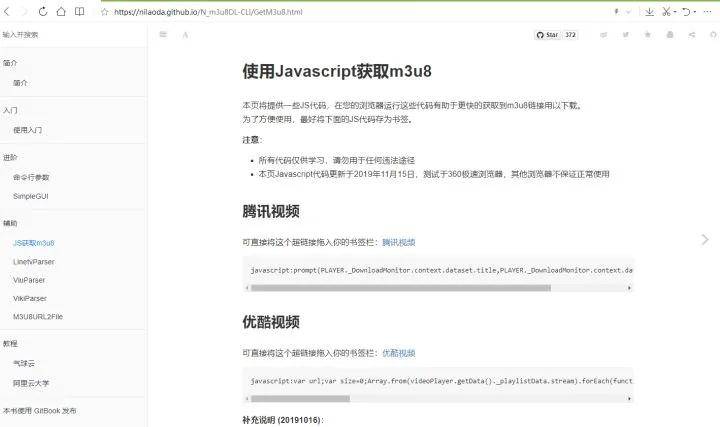Open the 阿里云大学 tutorial

[x=31, y=383]
